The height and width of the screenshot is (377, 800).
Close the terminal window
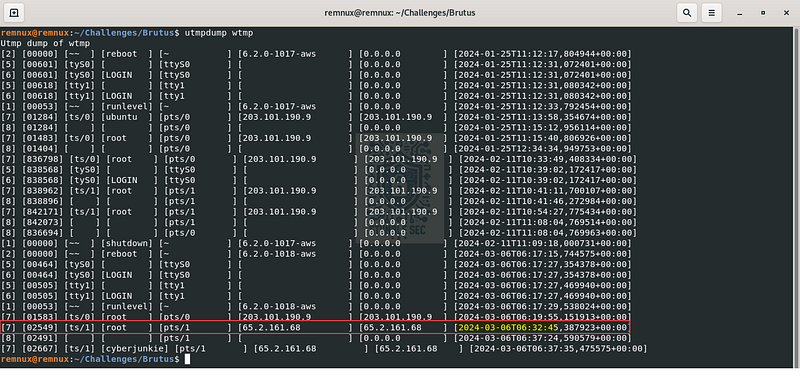[x=786, y=12]
